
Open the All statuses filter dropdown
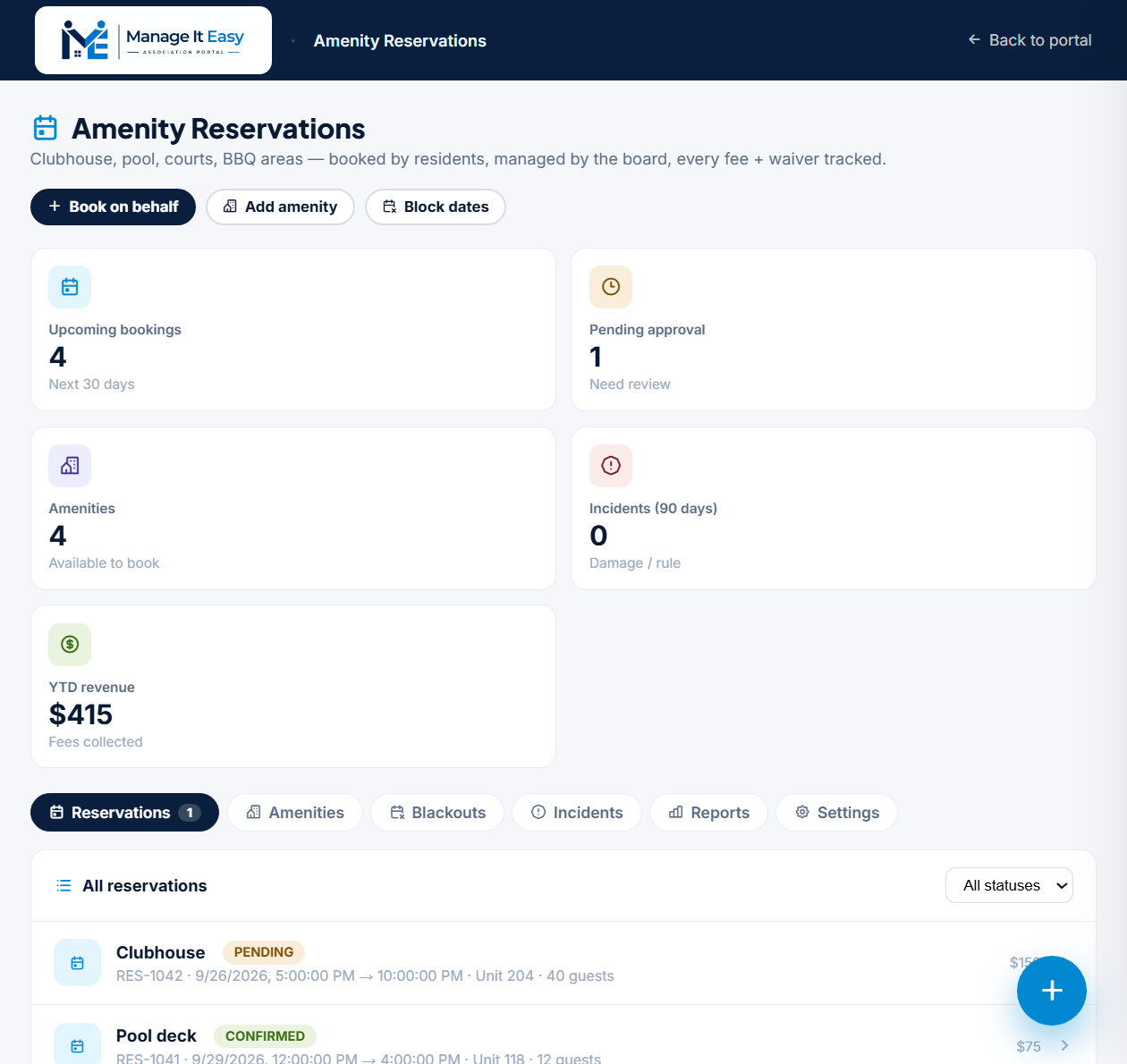[x=1009, y=885]
